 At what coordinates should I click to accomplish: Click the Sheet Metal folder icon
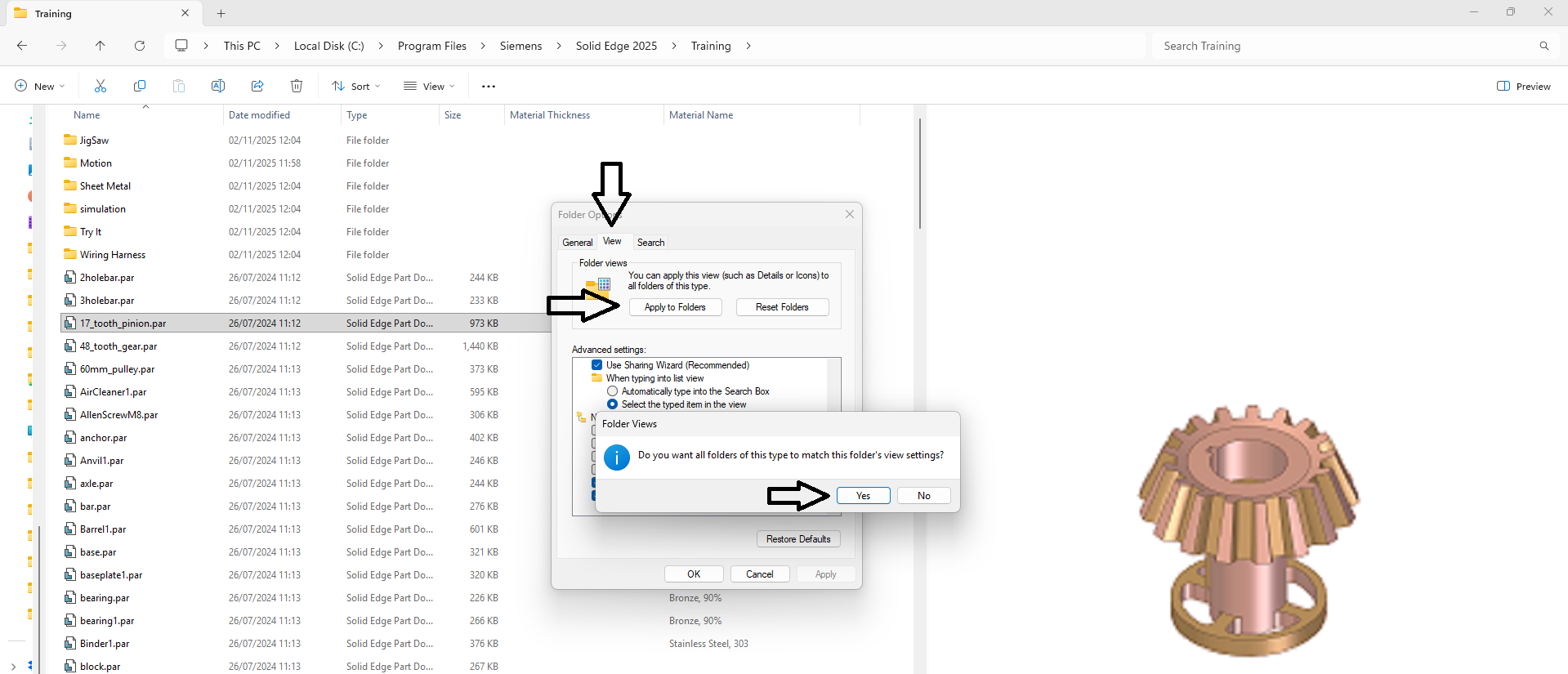point(70,185)
